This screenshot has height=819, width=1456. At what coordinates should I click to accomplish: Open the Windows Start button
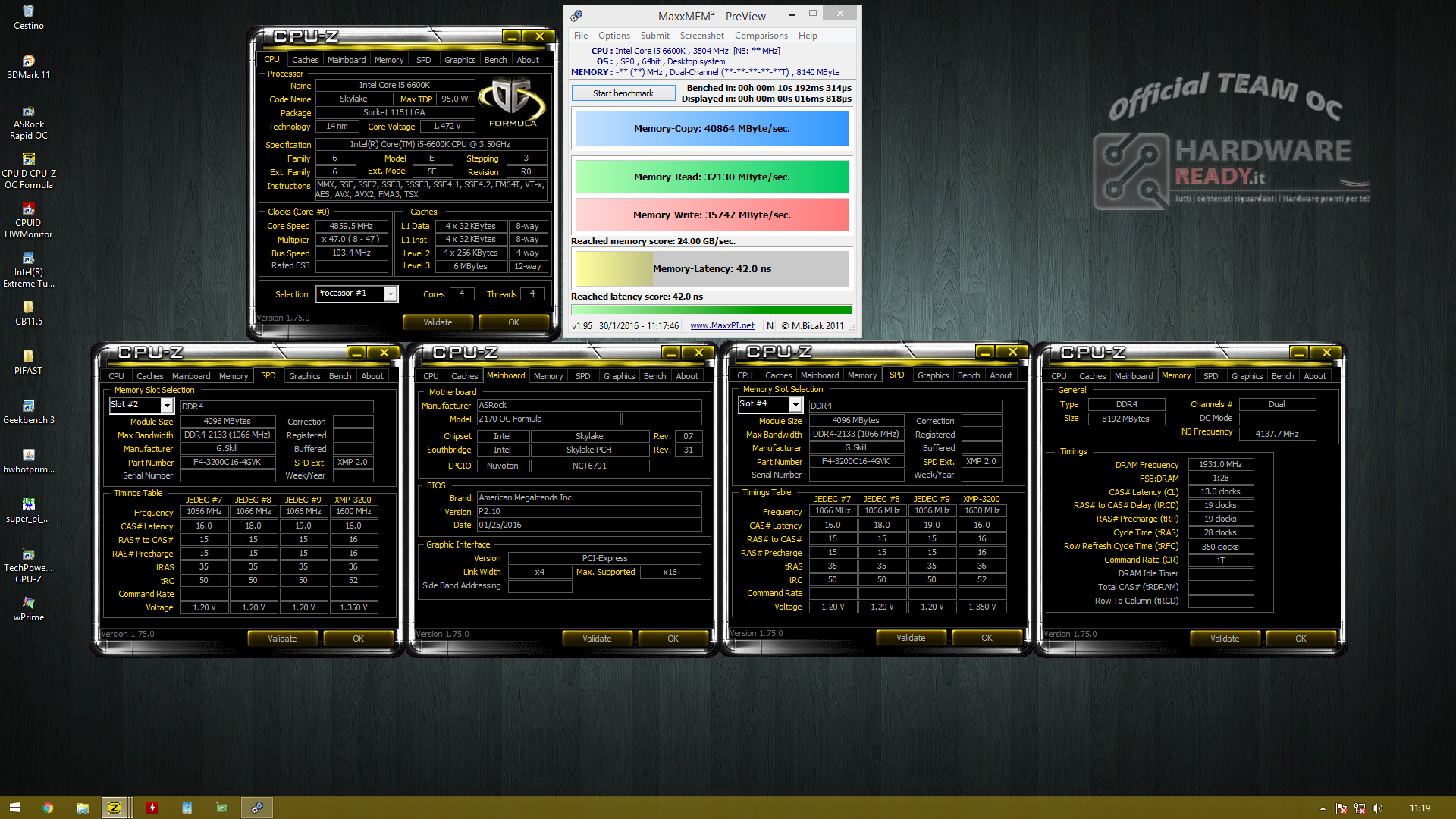tap(14, 808)
